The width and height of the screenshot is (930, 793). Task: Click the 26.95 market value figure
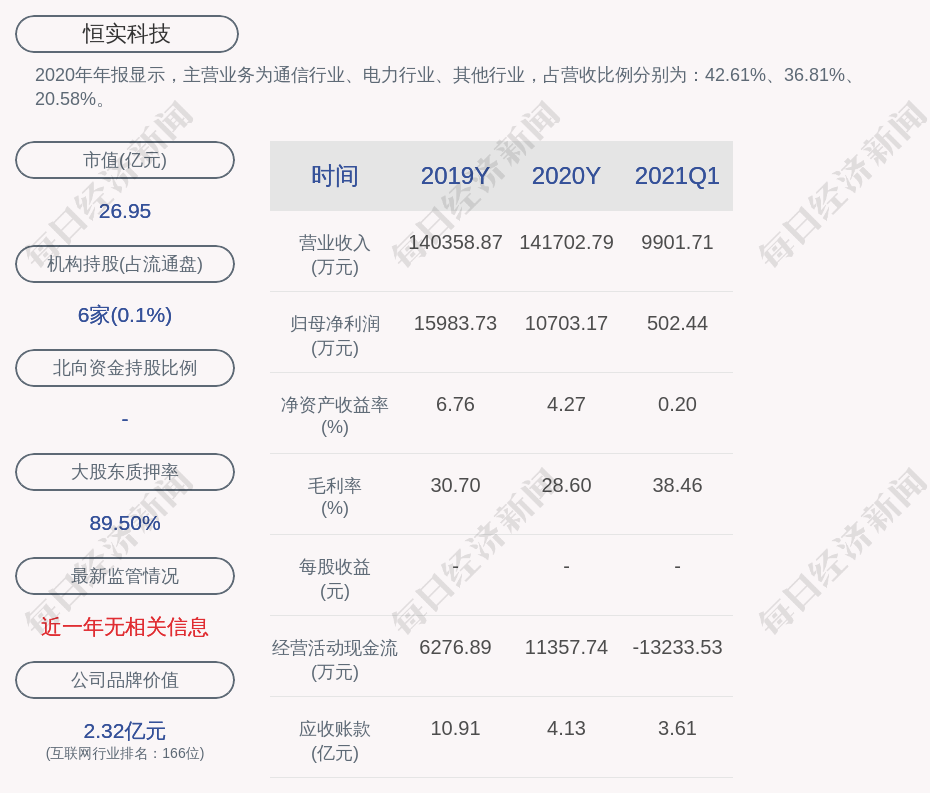(x=125, y=211)
